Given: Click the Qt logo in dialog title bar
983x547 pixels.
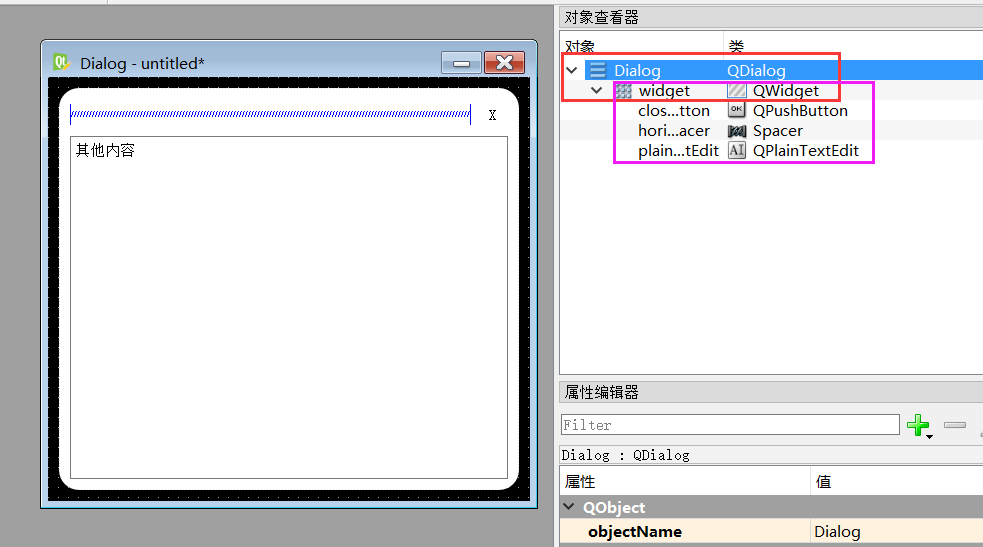Looking at the screenshot, I should (x=62, y=63).
